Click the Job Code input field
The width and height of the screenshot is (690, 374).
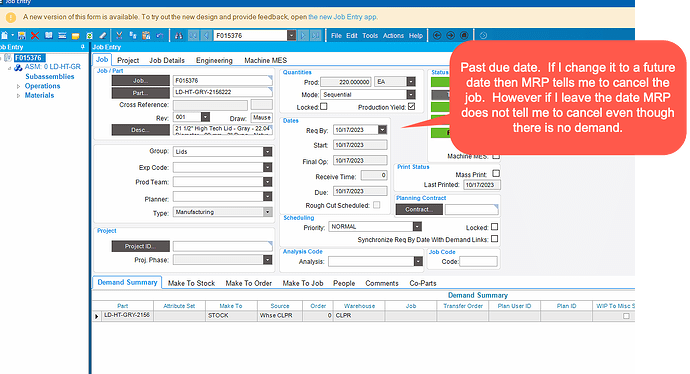coord(478,261)
